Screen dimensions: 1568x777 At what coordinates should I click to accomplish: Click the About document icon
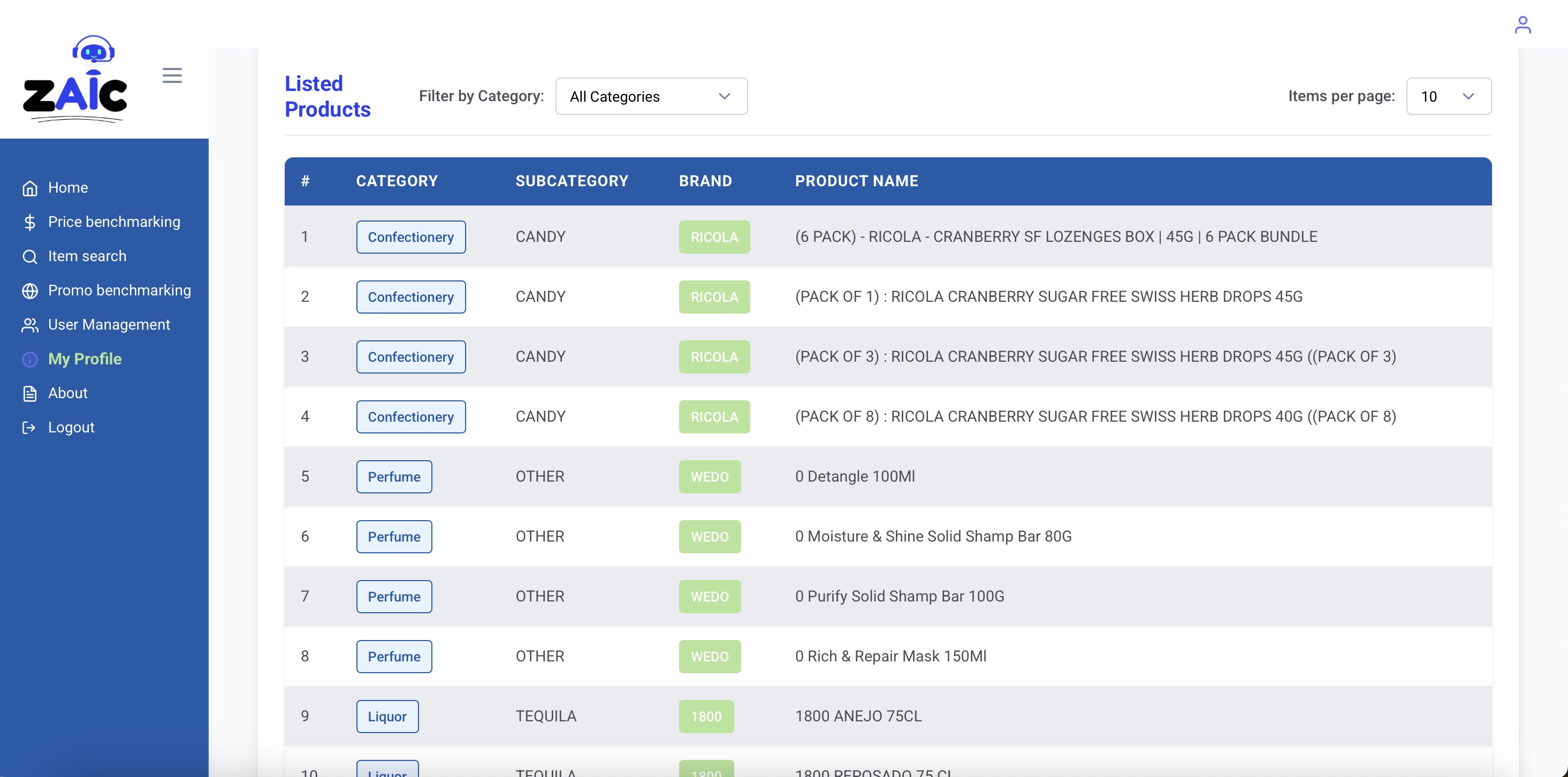(30, 394)
